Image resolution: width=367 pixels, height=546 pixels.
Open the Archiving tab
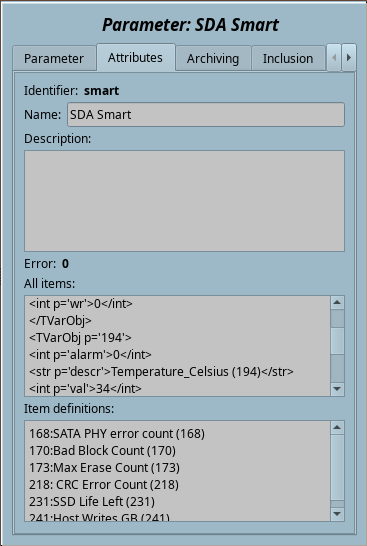click(213, 58)
